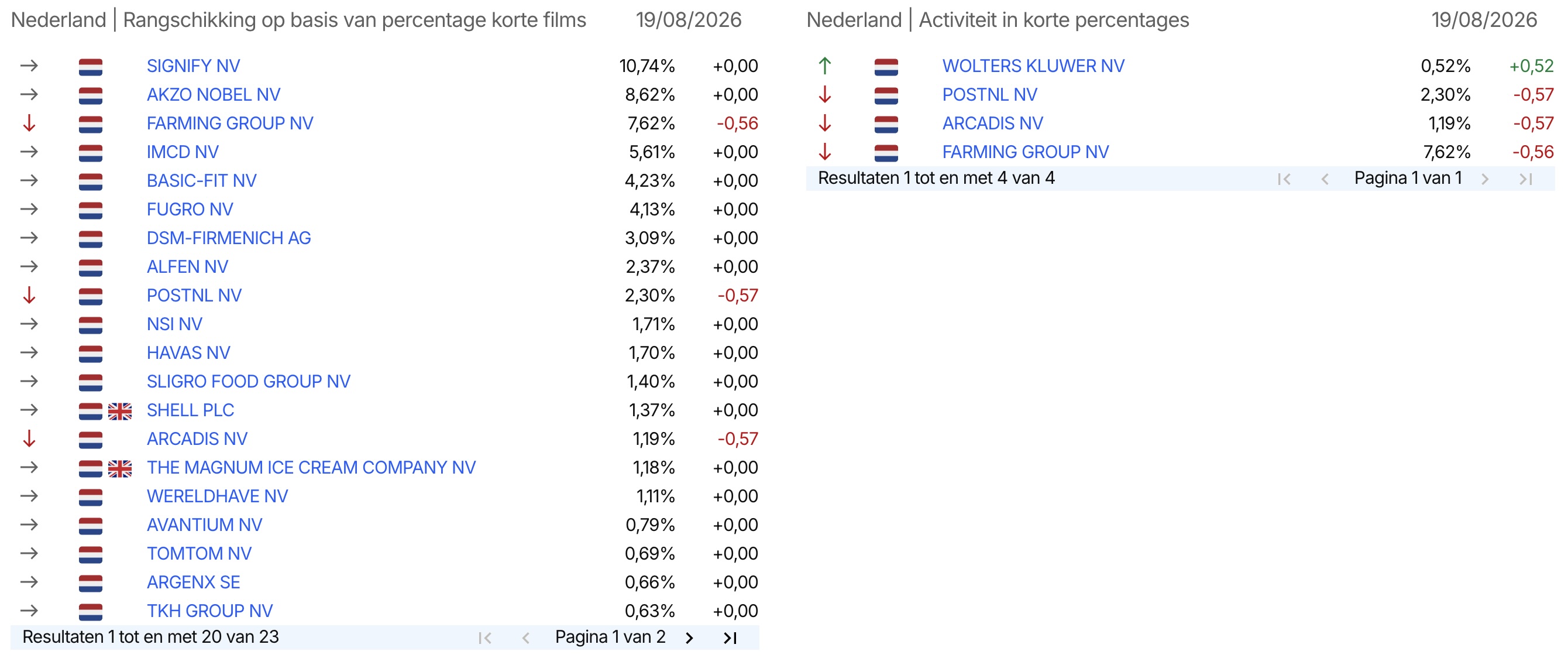Click the UK flag next to SHELL PLC
The image size is (1568, 658).
[x=120, y=411]
